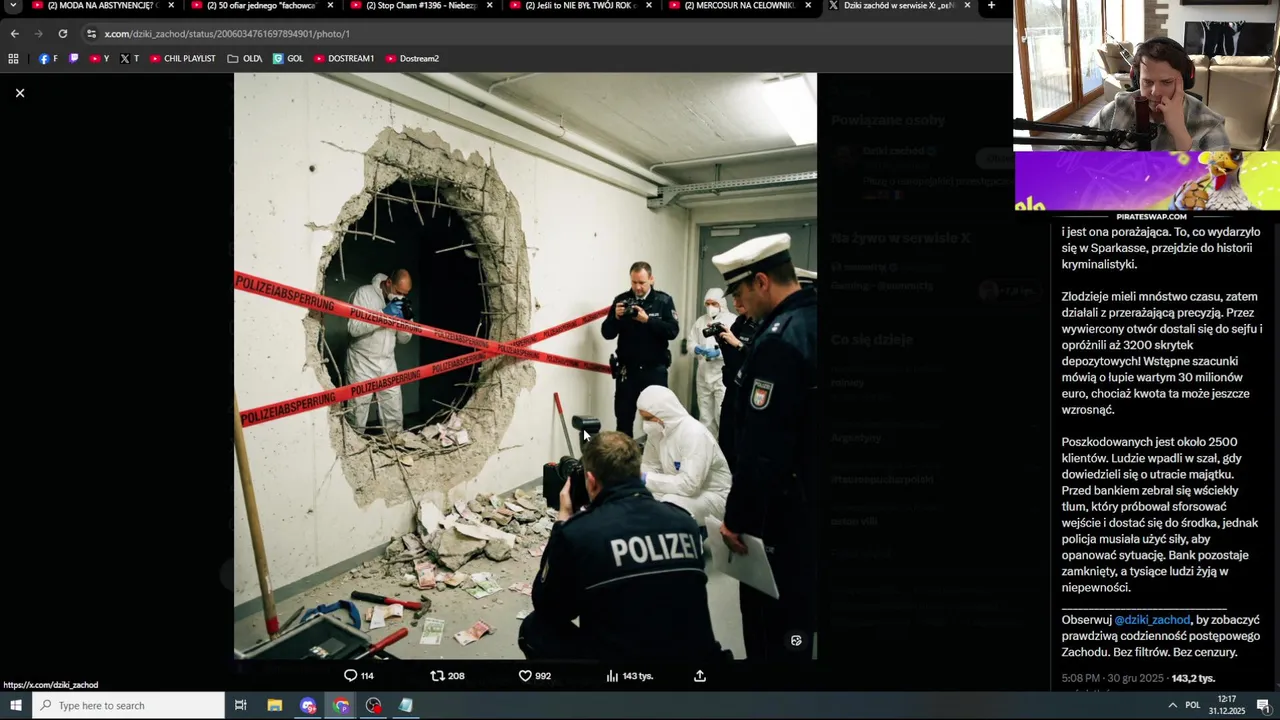Click the image options icon on photo corner
The image size is (1280, 720).
point(796,641)
